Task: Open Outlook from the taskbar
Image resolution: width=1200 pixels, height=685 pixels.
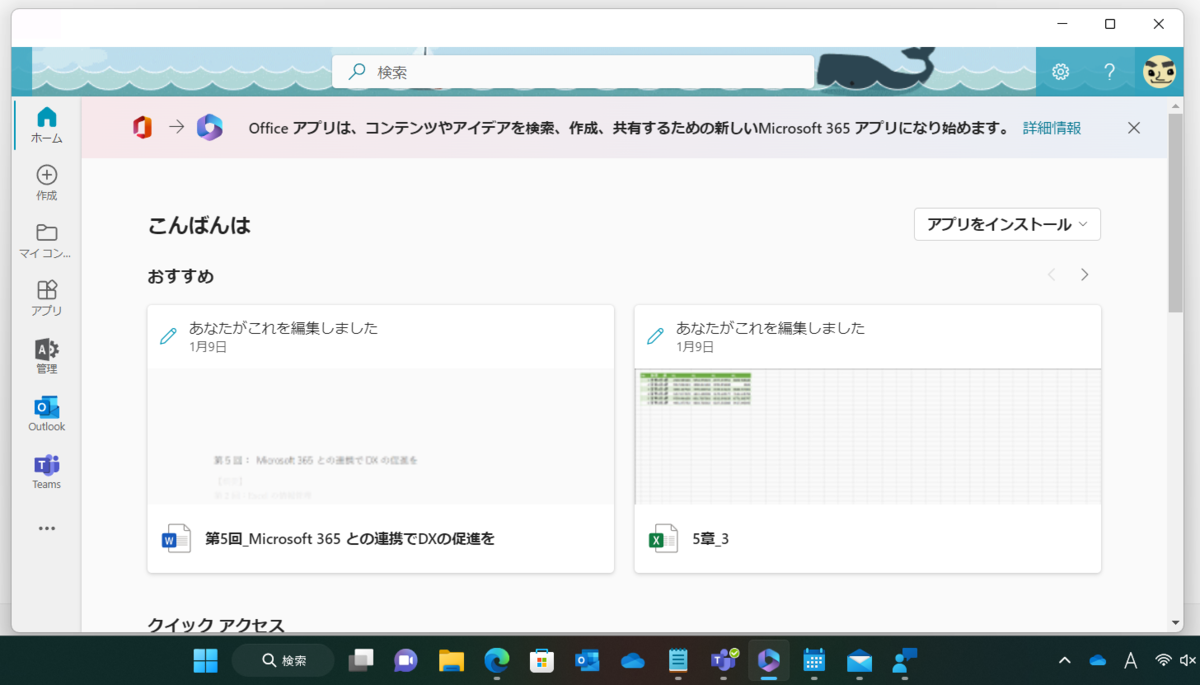Action: 587,660
